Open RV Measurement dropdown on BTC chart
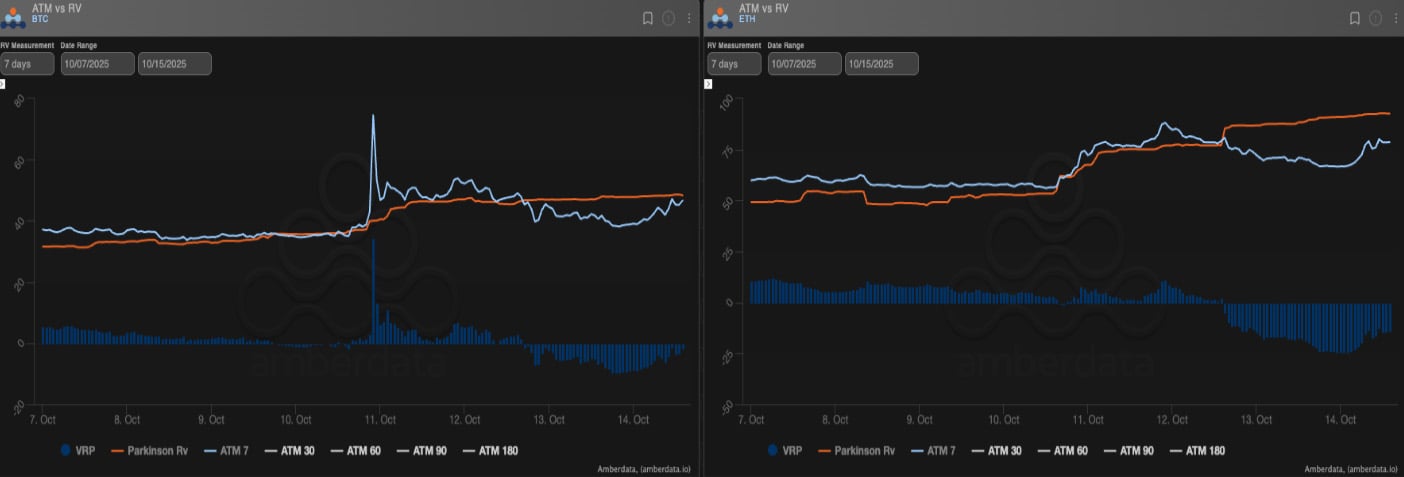Screen dimensions: 1404x477 27,64
